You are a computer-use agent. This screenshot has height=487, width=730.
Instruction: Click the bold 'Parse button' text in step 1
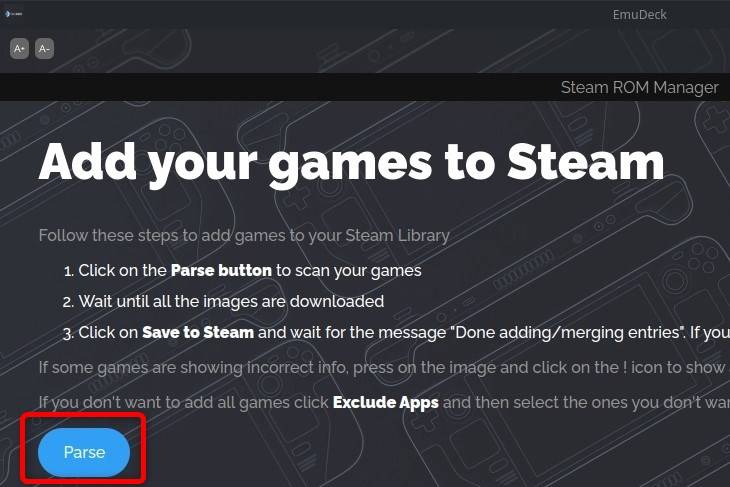[221, 270]
